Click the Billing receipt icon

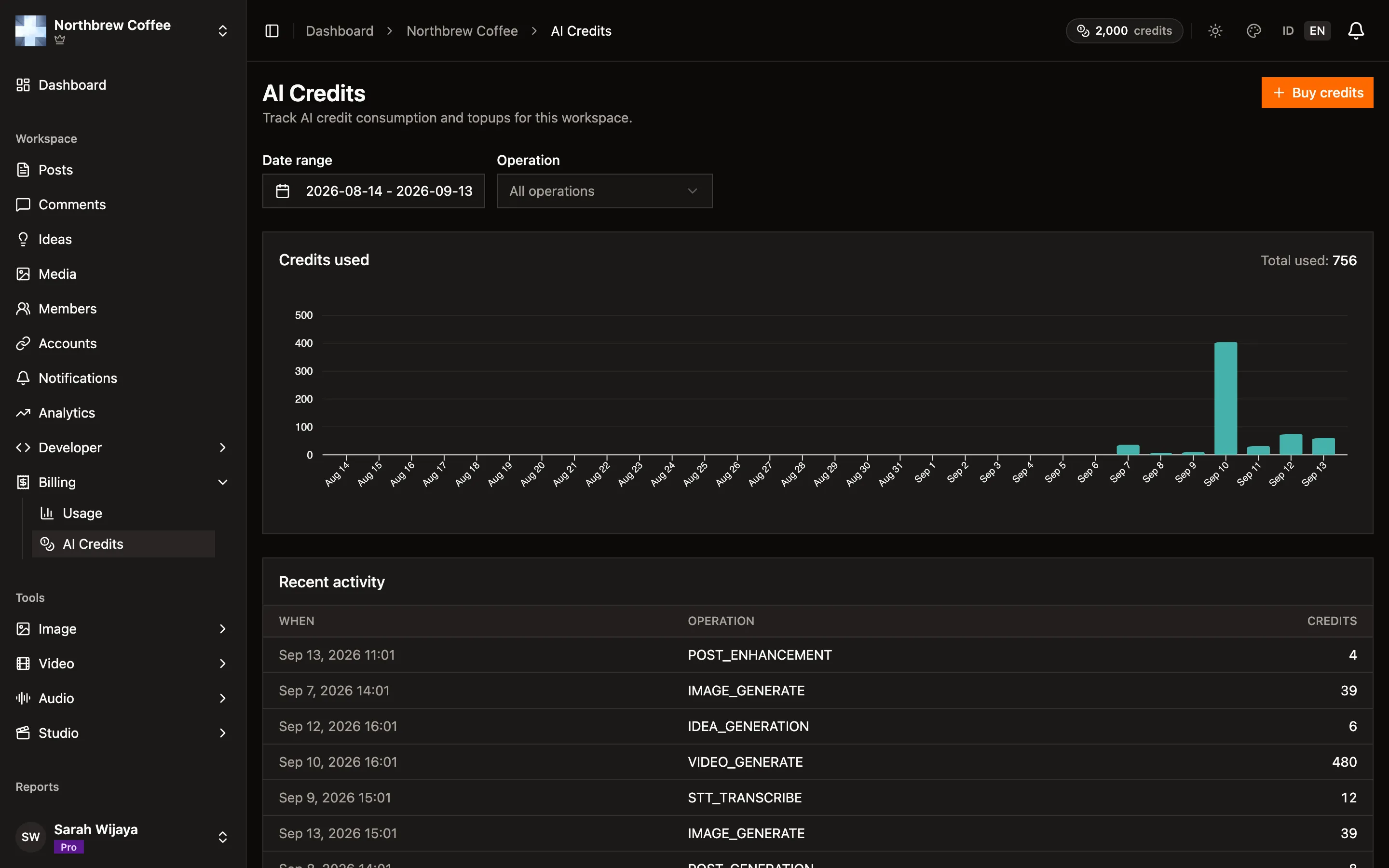coord(23,482)
